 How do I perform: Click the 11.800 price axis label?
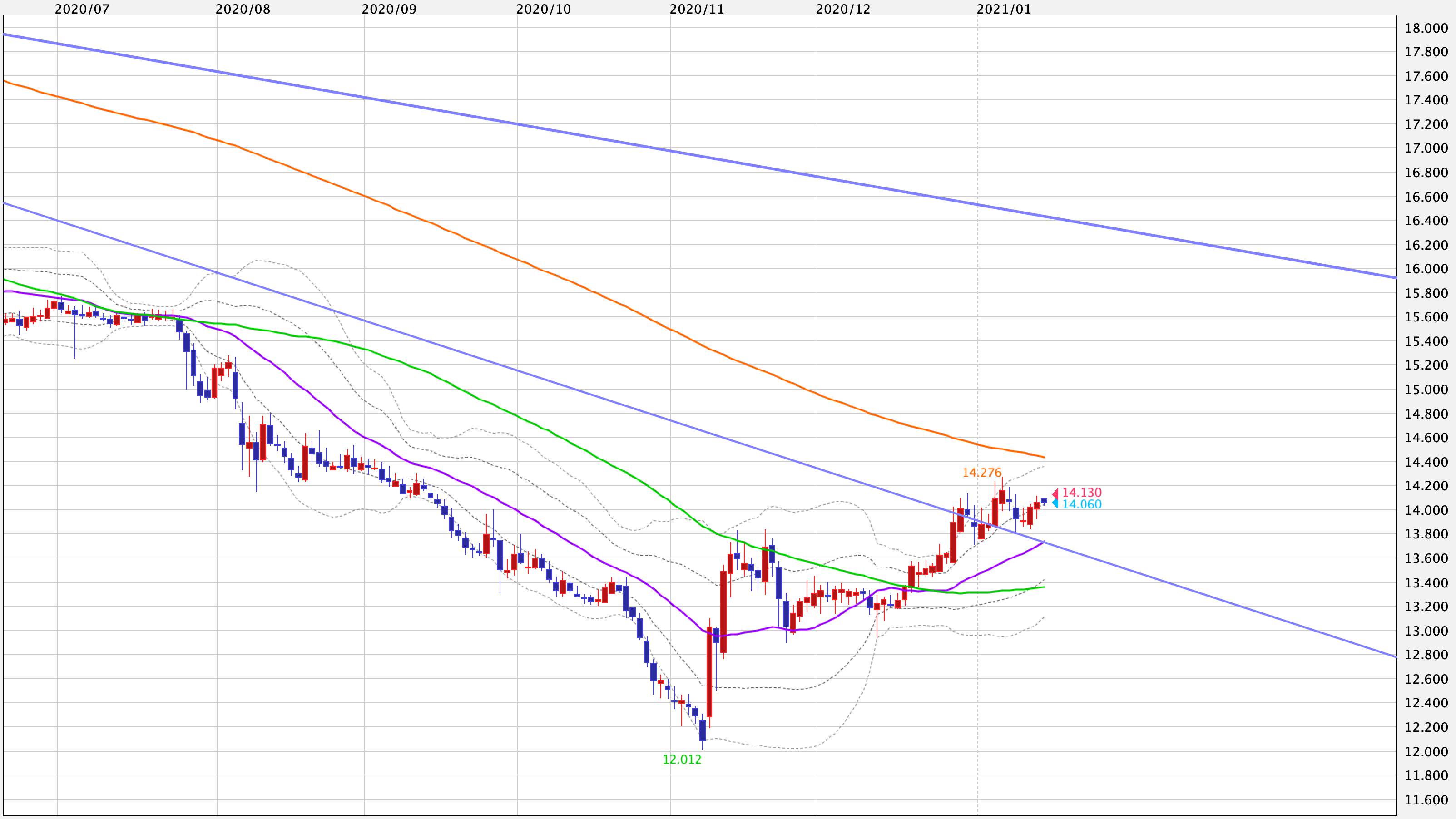point(1426,775)
